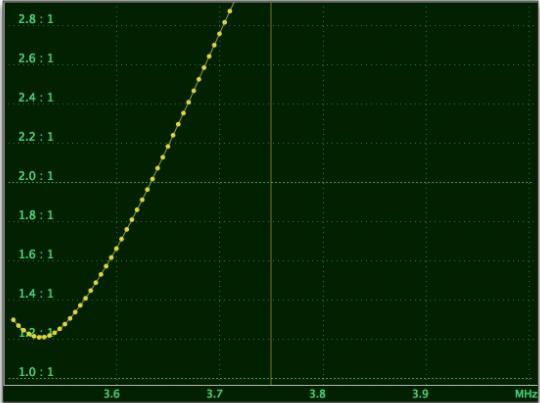
Task: Click the data point crossing the 2.0 : 1 line
Action: (152, 179)
